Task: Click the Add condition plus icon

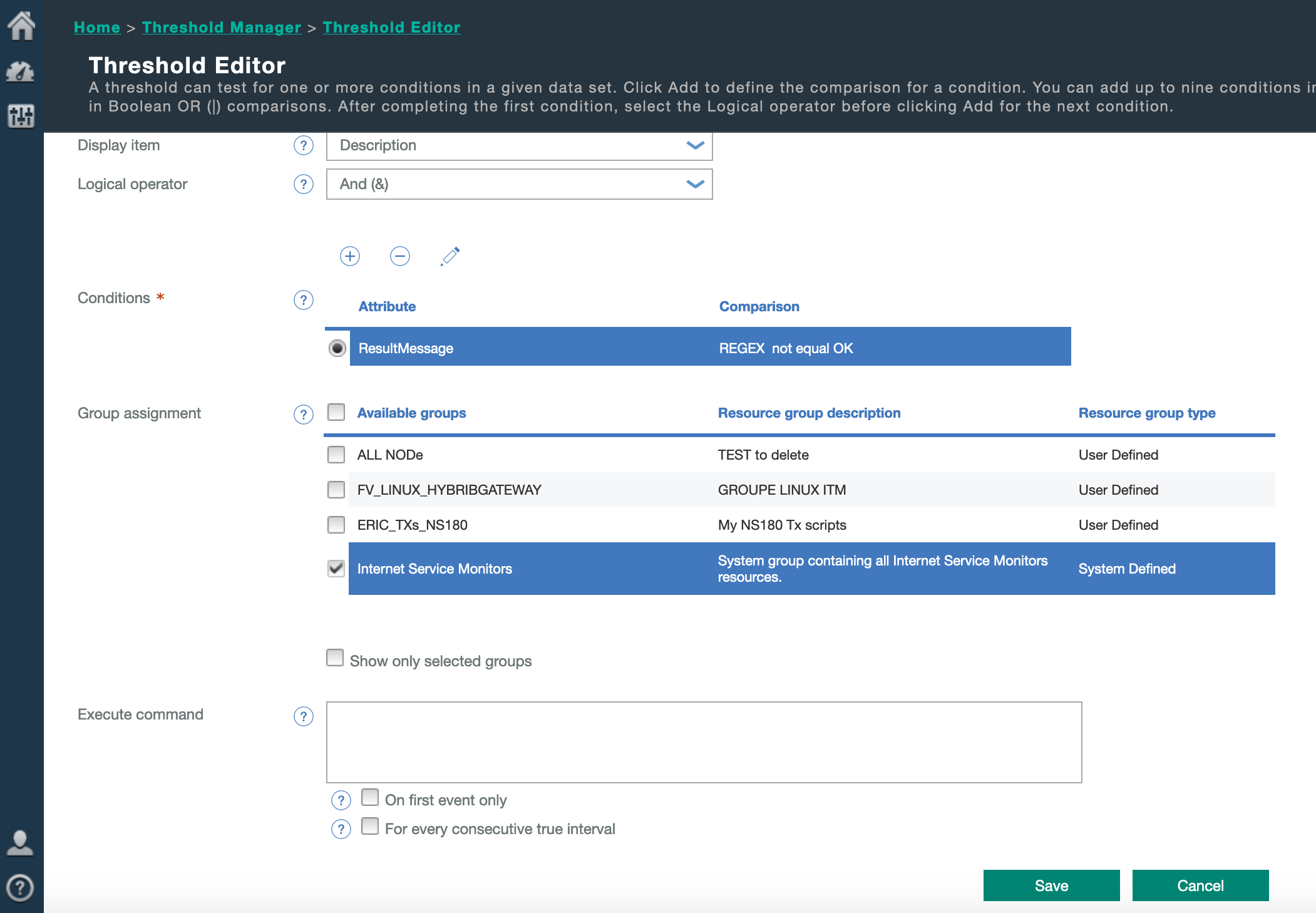Action: [x=351, y=256]
